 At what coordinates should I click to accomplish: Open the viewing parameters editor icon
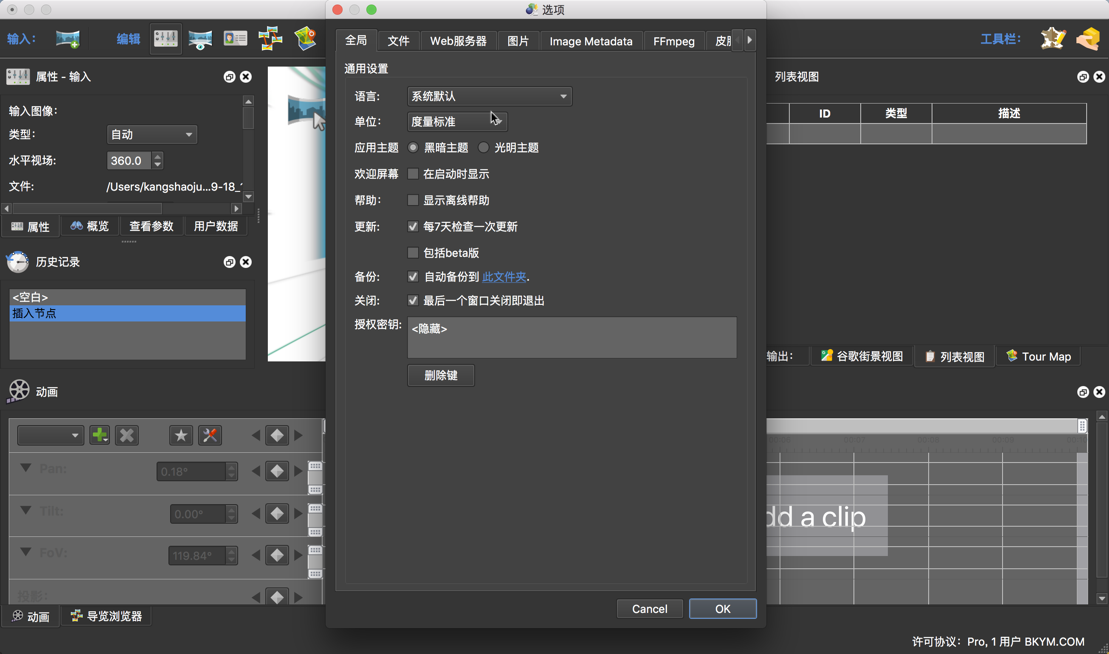(198, 37)
